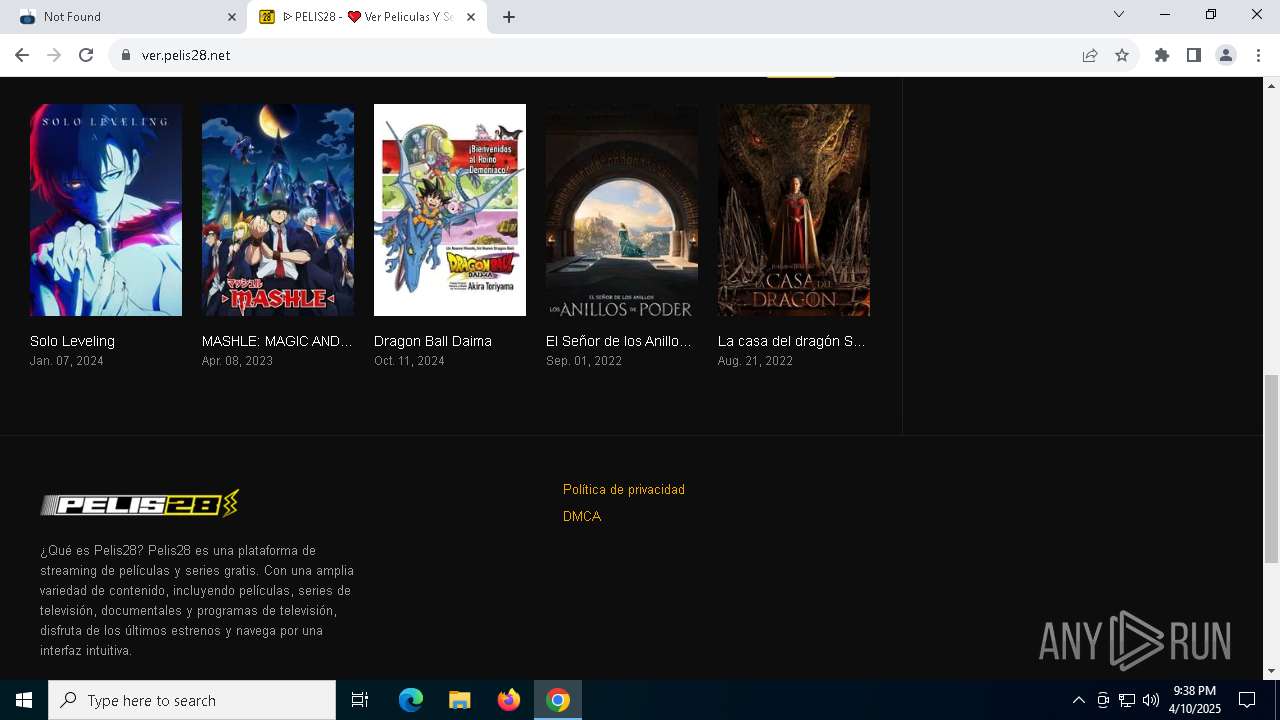Open the taskbar clock and date
The image size is (1280, 720).
tap(1195, 700)
